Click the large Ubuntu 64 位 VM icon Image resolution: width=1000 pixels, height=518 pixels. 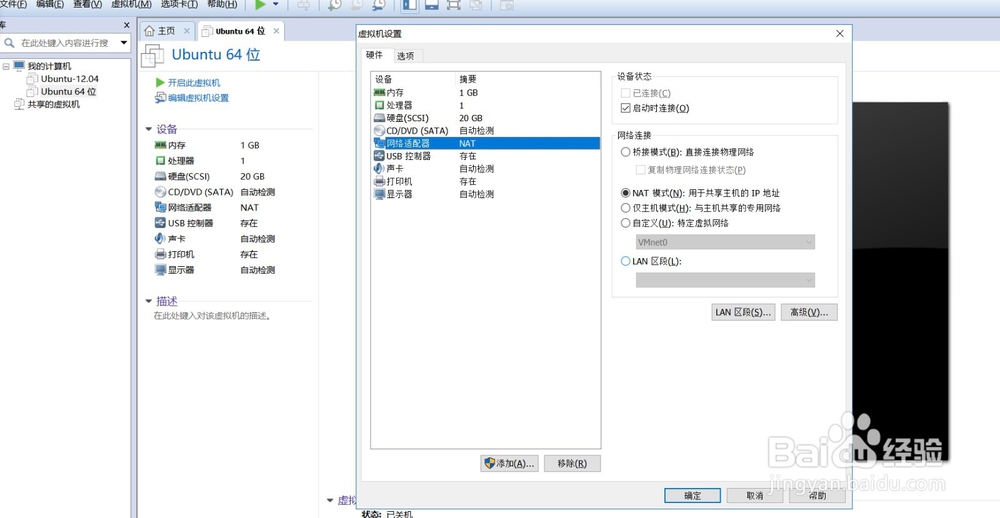point(153,56)
